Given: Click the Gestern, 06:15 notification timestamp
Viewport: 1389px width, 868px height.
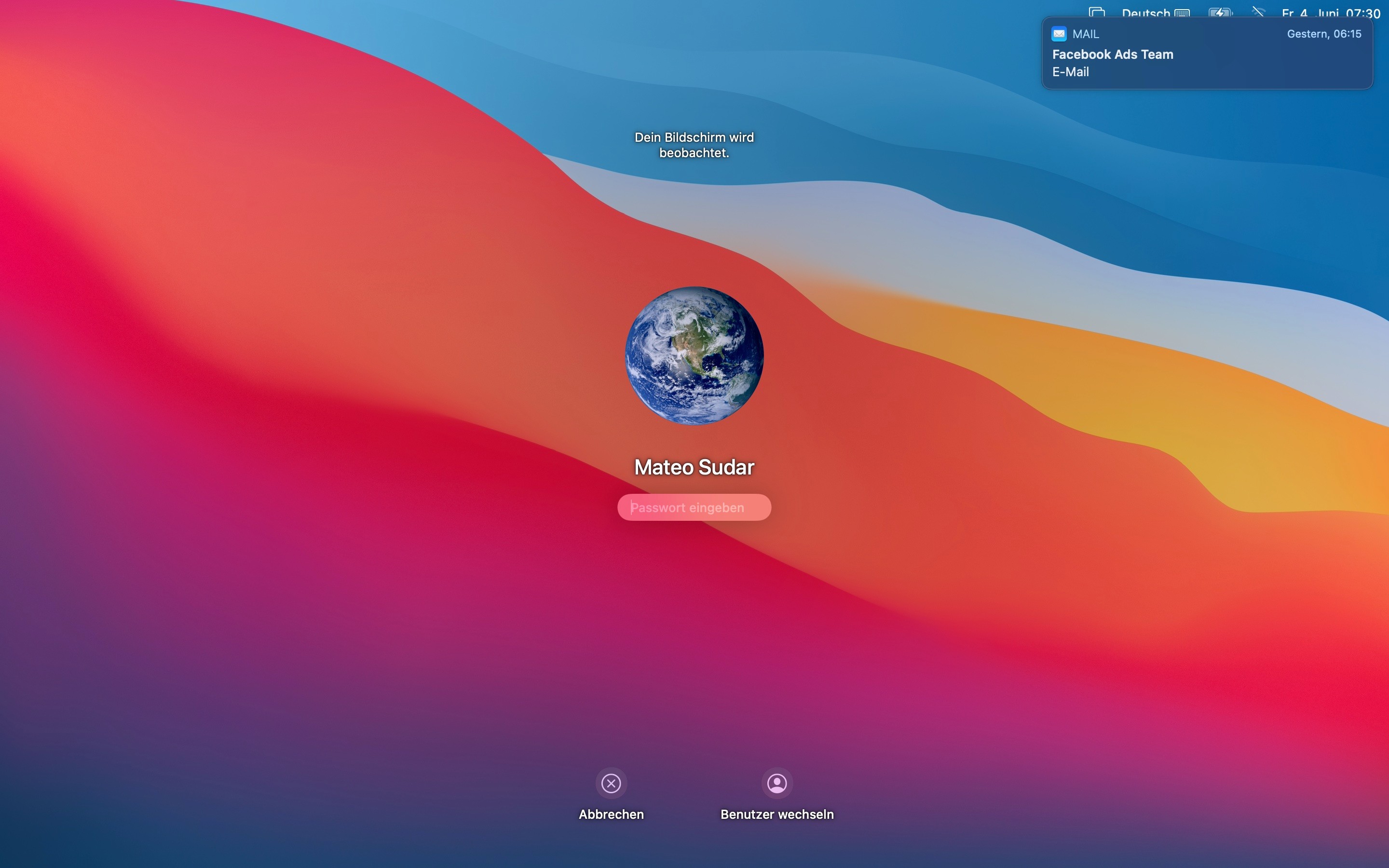Looking at the screenshot, I should click(x=1323, y=34).
